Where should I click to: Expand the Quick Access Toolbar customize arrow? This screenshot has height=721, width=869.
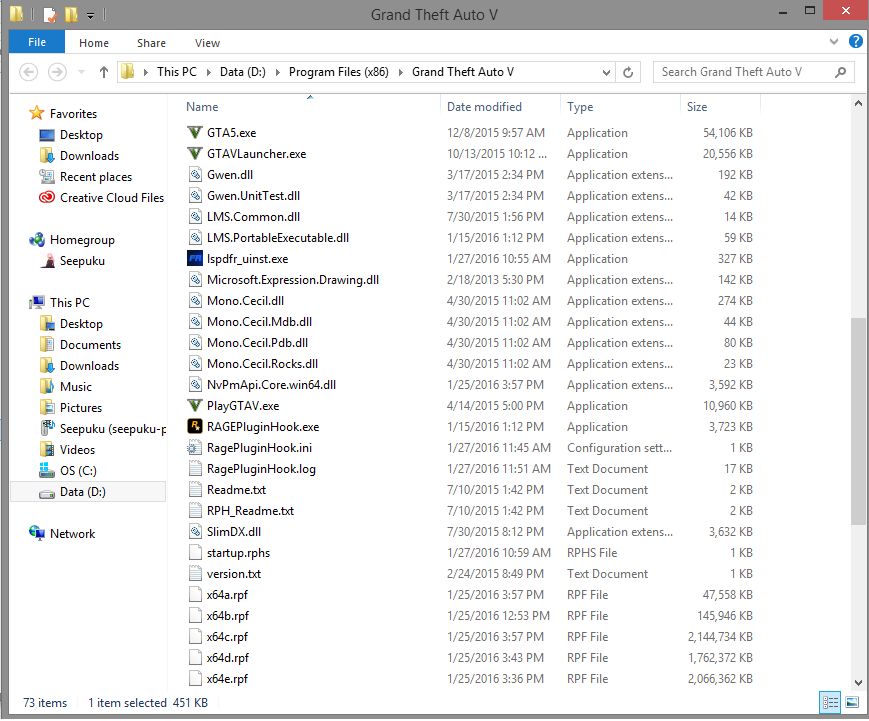(x=88, y=14)
